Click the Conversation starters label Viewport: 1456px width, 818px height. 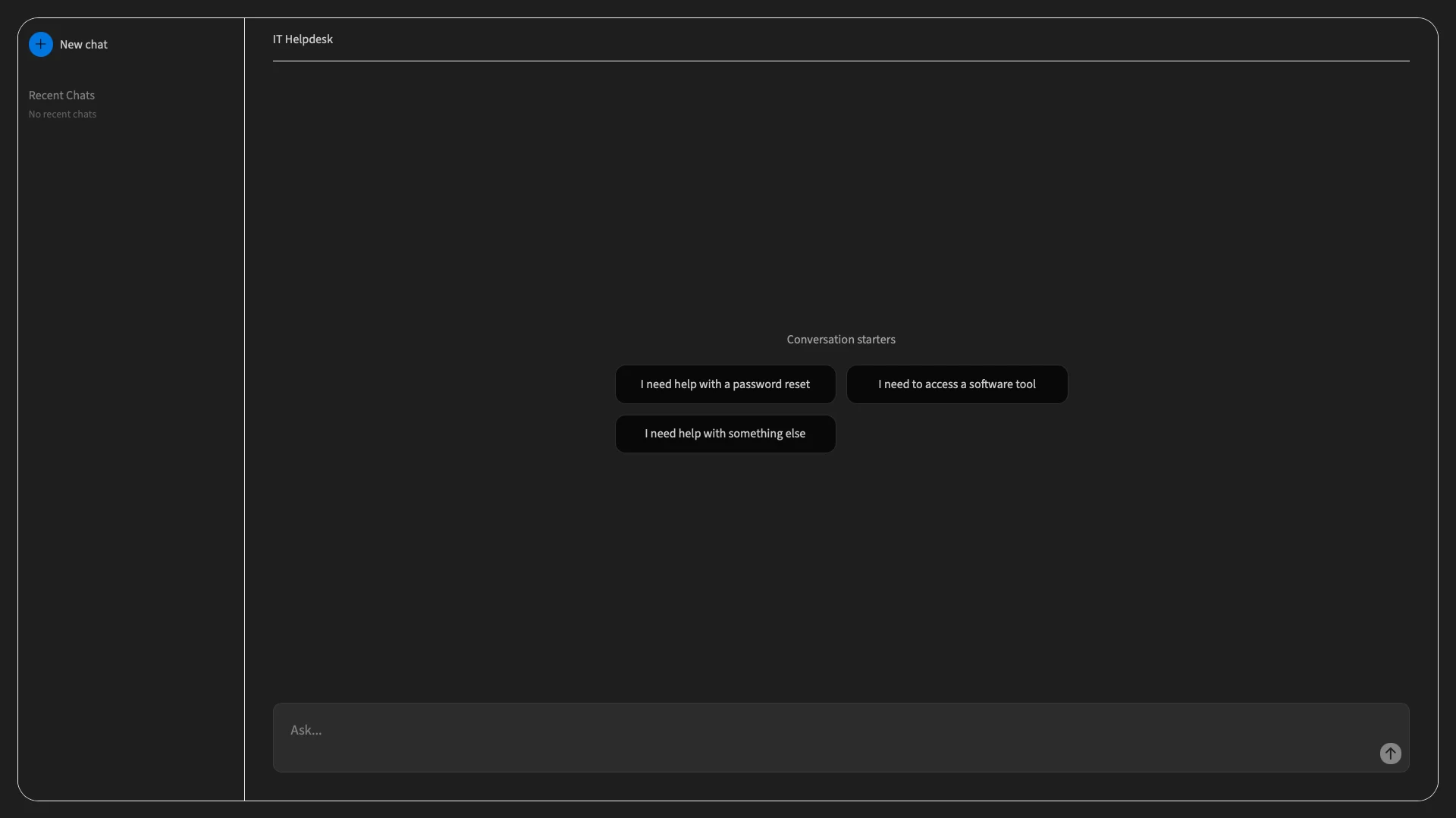841,340
